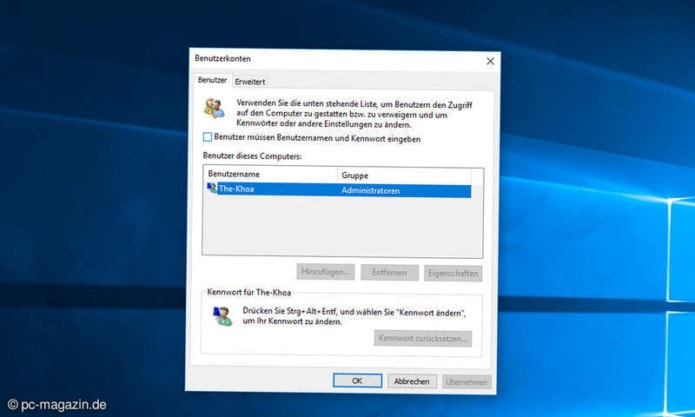Viewport: 695px width, 417px height.
Task: Click the users icon beside the description text
Action: click(214, 108)
